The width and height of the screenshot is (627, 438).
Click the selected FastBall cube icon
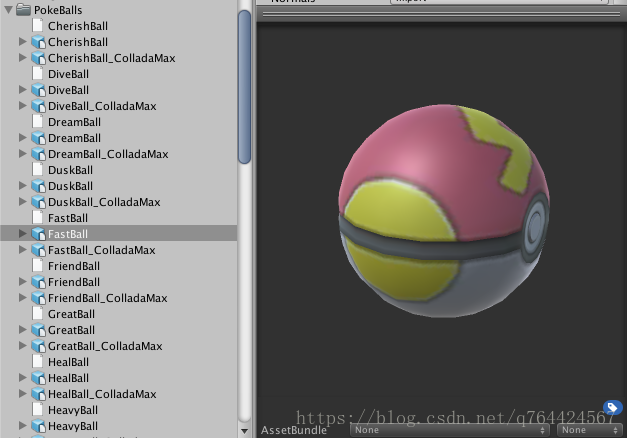click(x=38, y=234)
